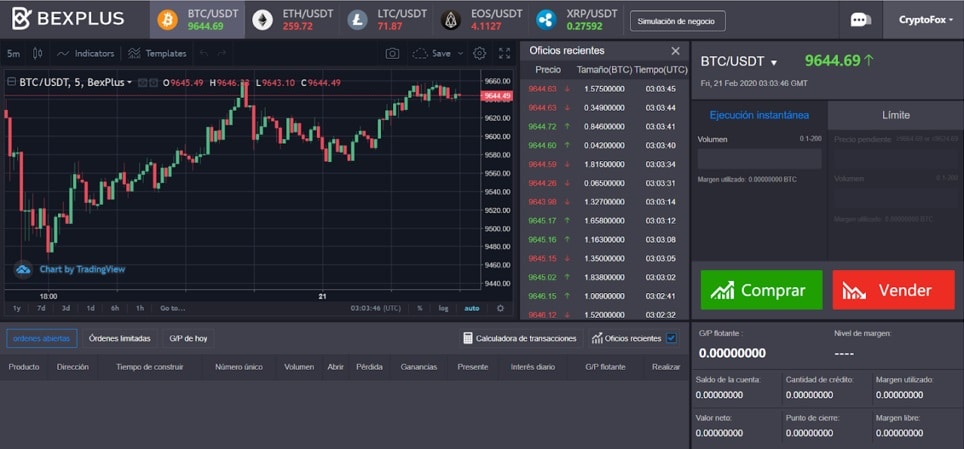
Task: Expand the CryptoFox account dropdown
Action: 924,19
